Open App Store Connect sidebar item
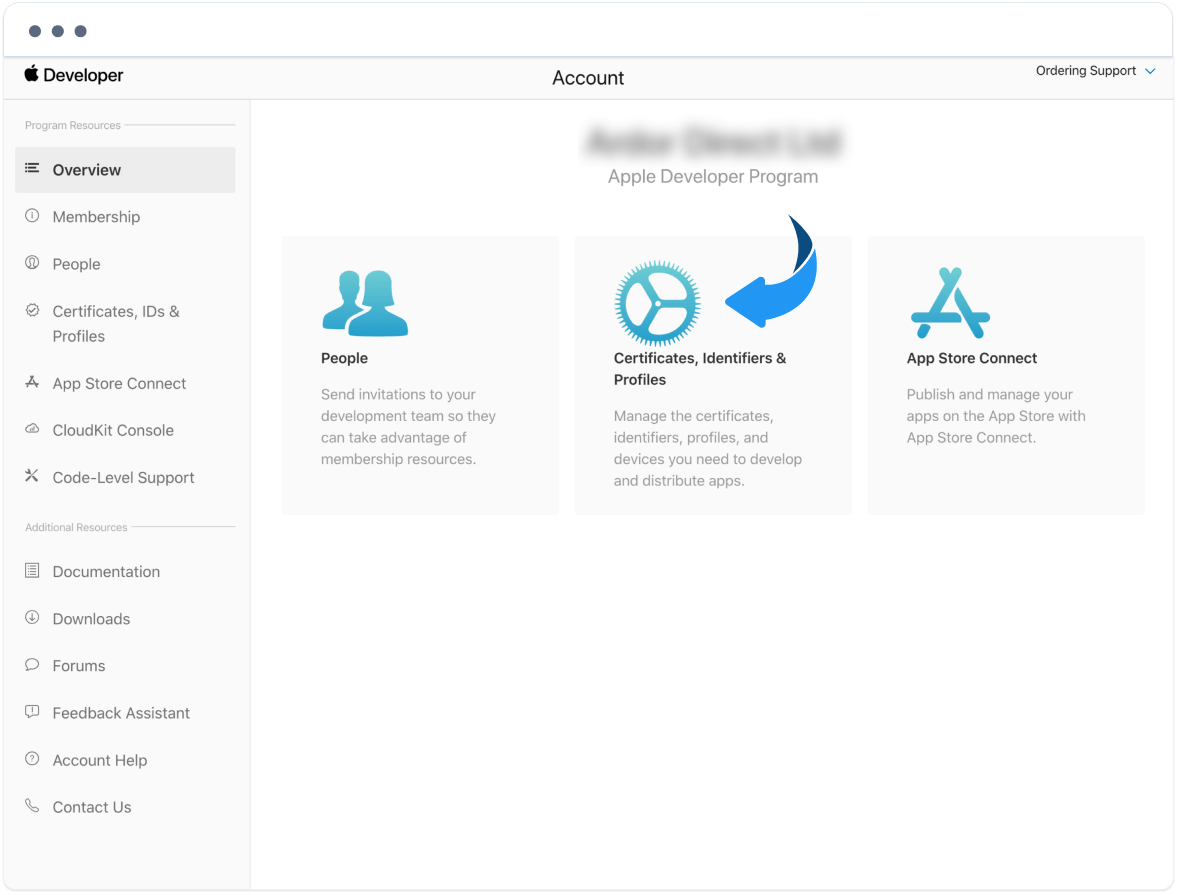This screenshot has height=895, width=1177. 119,384
